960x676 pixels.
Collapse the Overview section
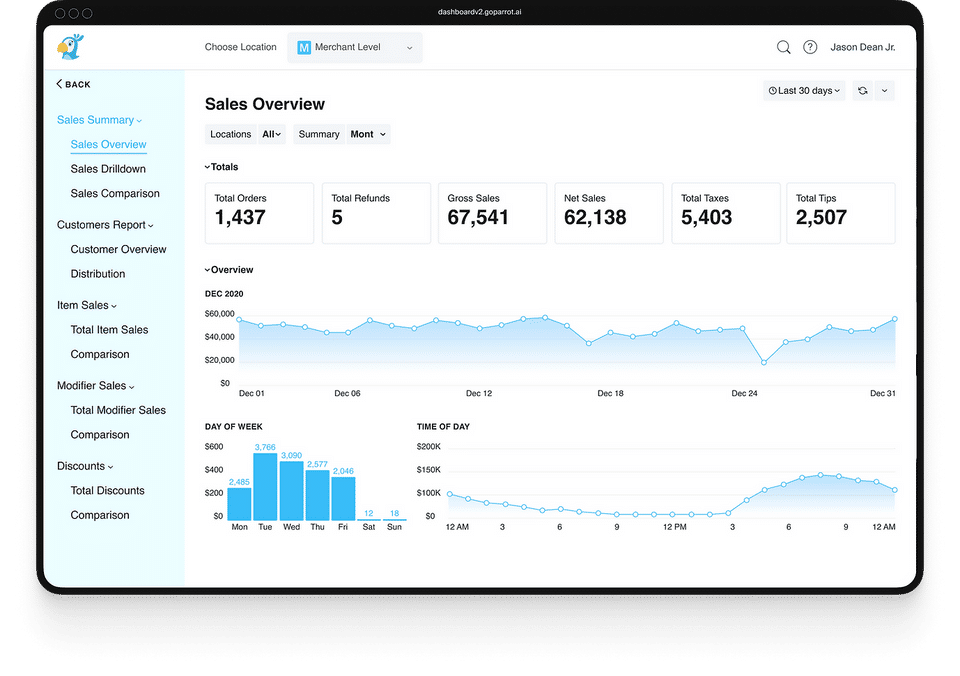click(229, 269)
